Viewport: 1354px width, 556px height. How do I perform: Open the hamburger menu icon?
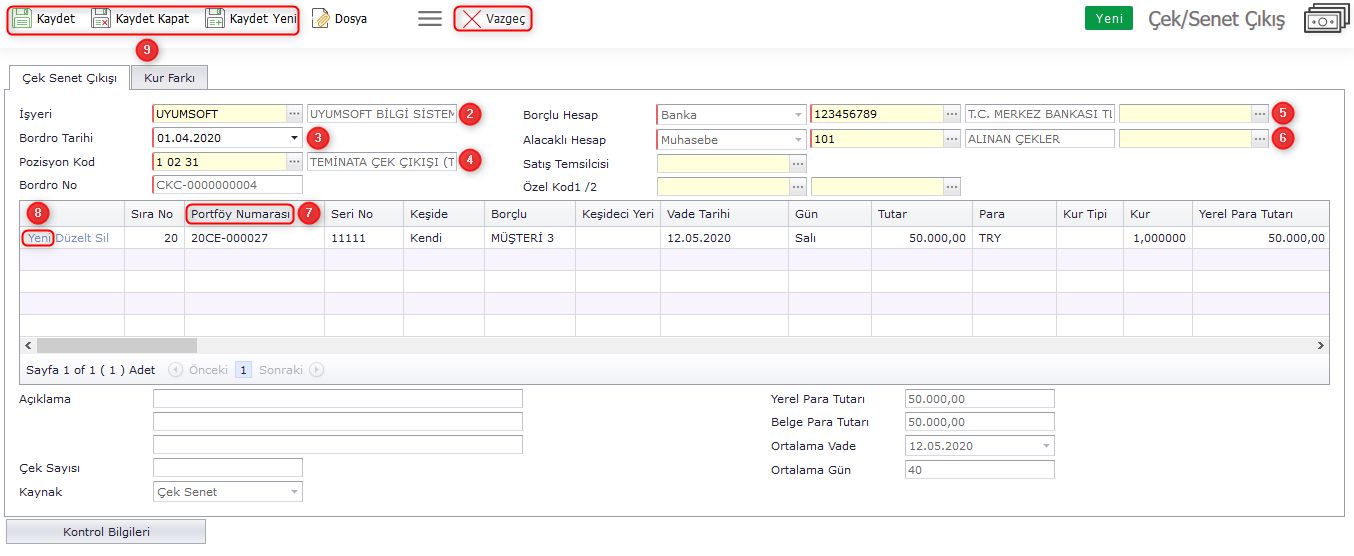[430, 19]
